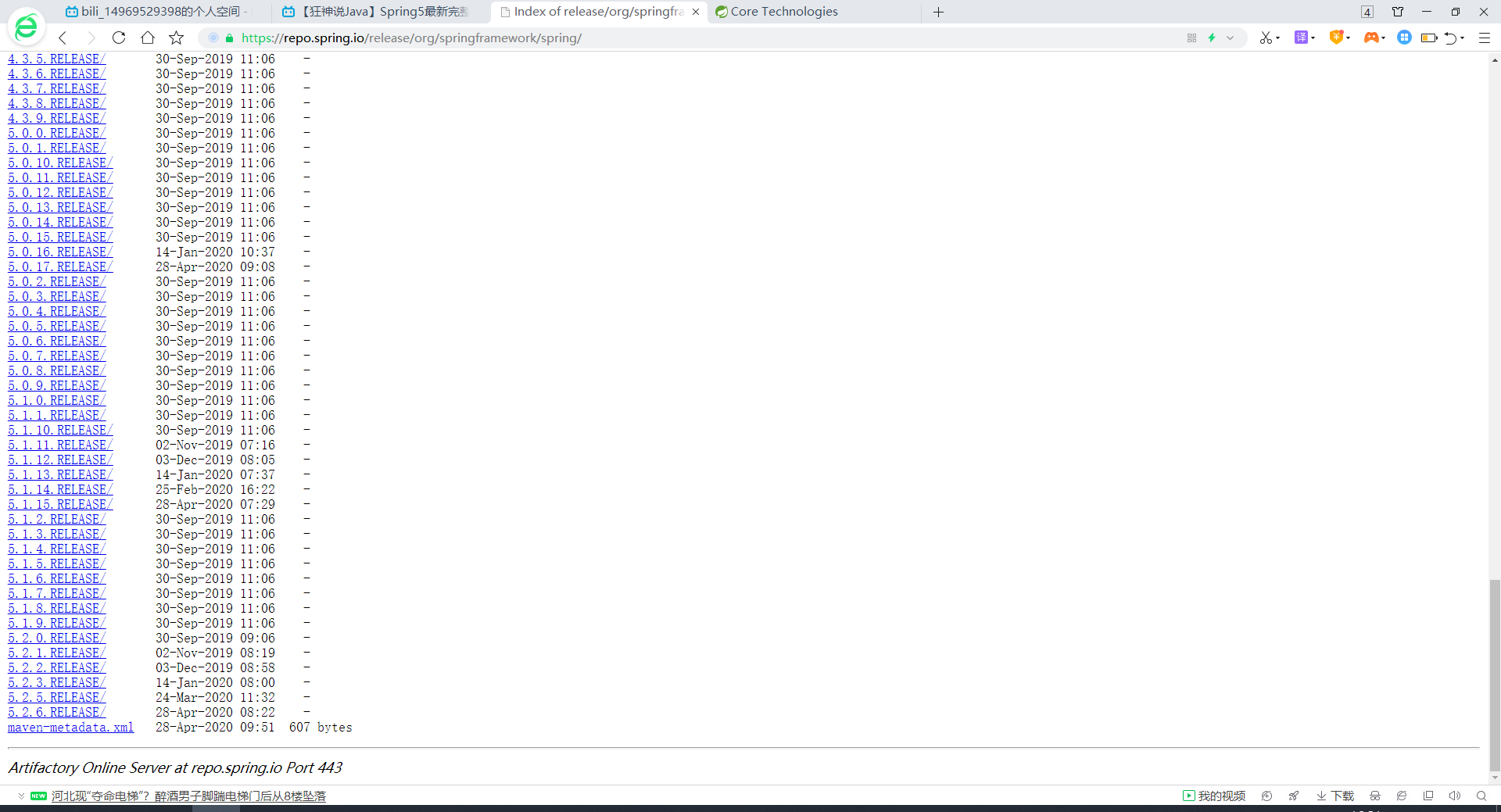The height and width of the screenshot is (812, 1501).
Task: Open the 5.2.6.RELEASE directory link
Action: (56, 712)
